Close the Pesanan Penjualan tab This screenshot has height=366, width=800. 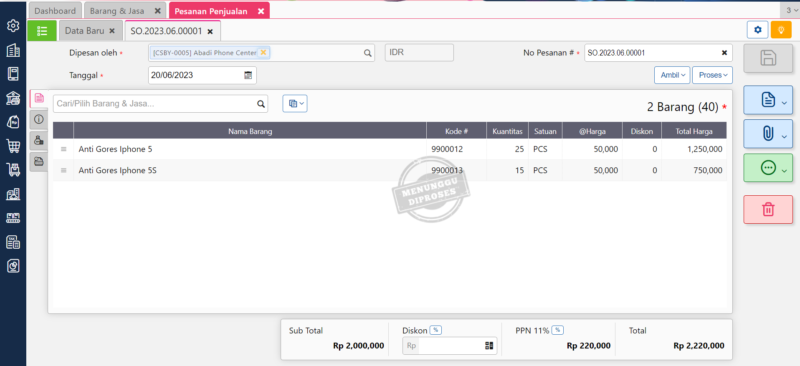tap(261, 11)
